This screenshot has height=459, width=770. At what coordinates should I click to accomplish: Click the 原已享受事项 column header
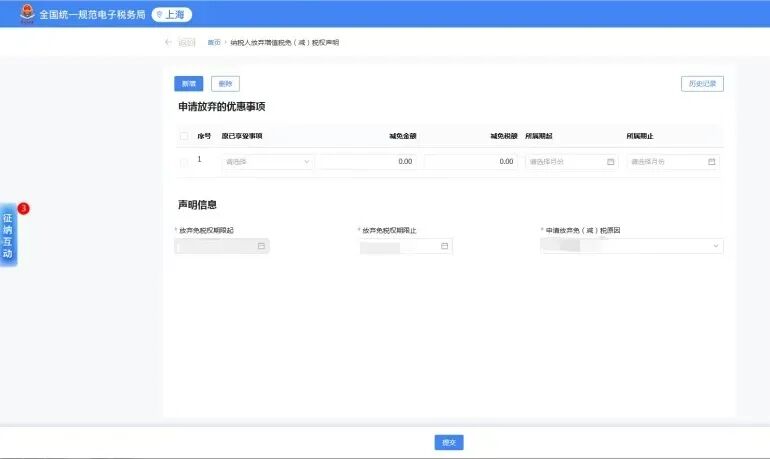[x=242, y=136]
